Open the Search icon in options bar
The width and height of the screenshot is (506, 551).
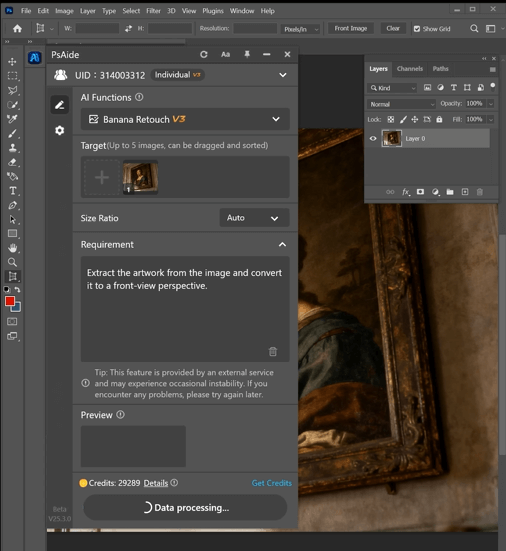(474, 28)
